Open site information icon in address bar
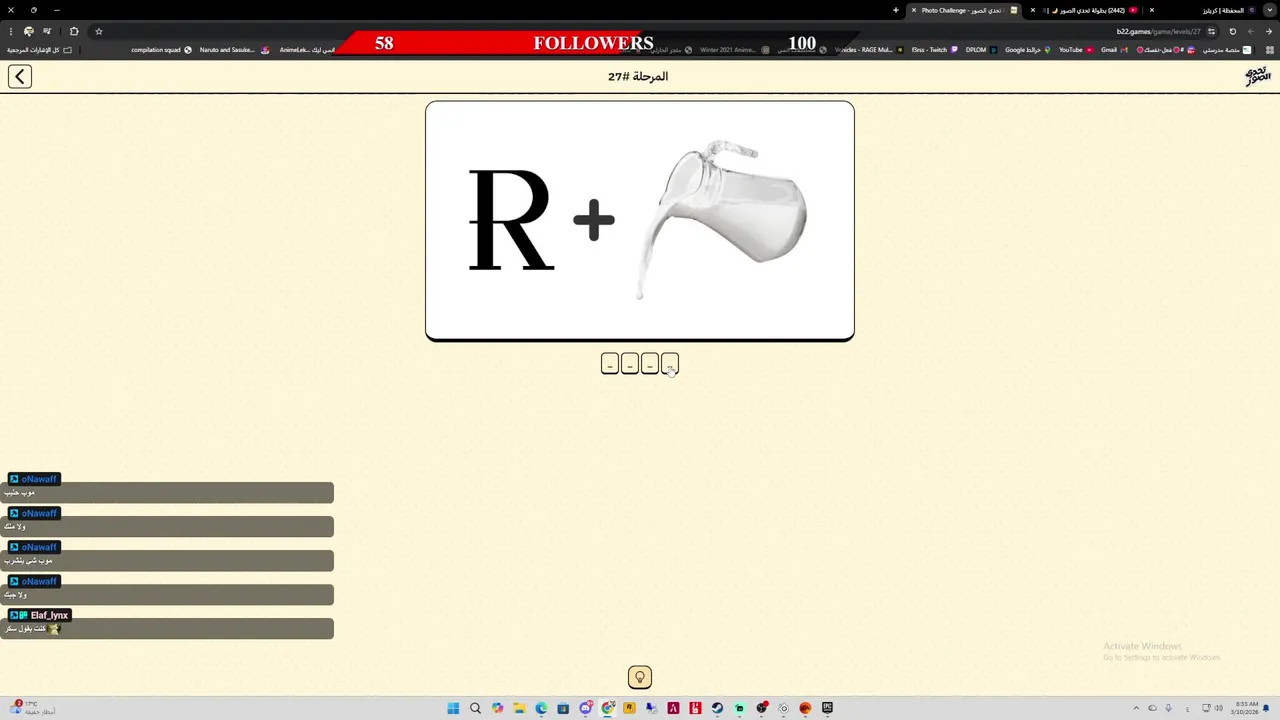 click(x=1212, y=31)
